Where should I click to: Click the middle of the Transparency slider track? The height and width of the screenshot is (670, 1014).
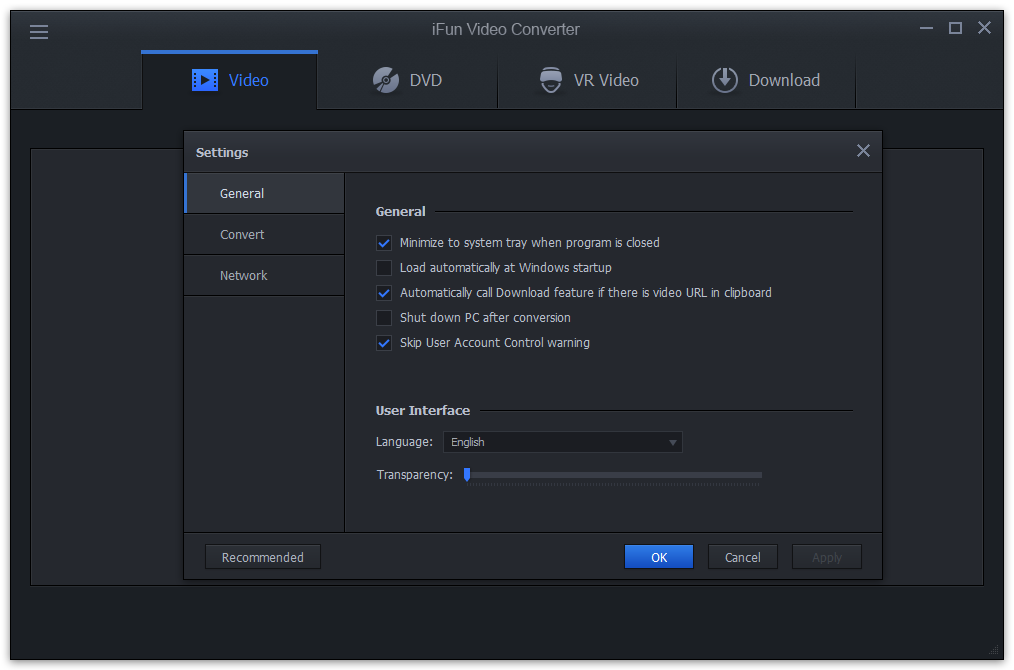[613, 475]
